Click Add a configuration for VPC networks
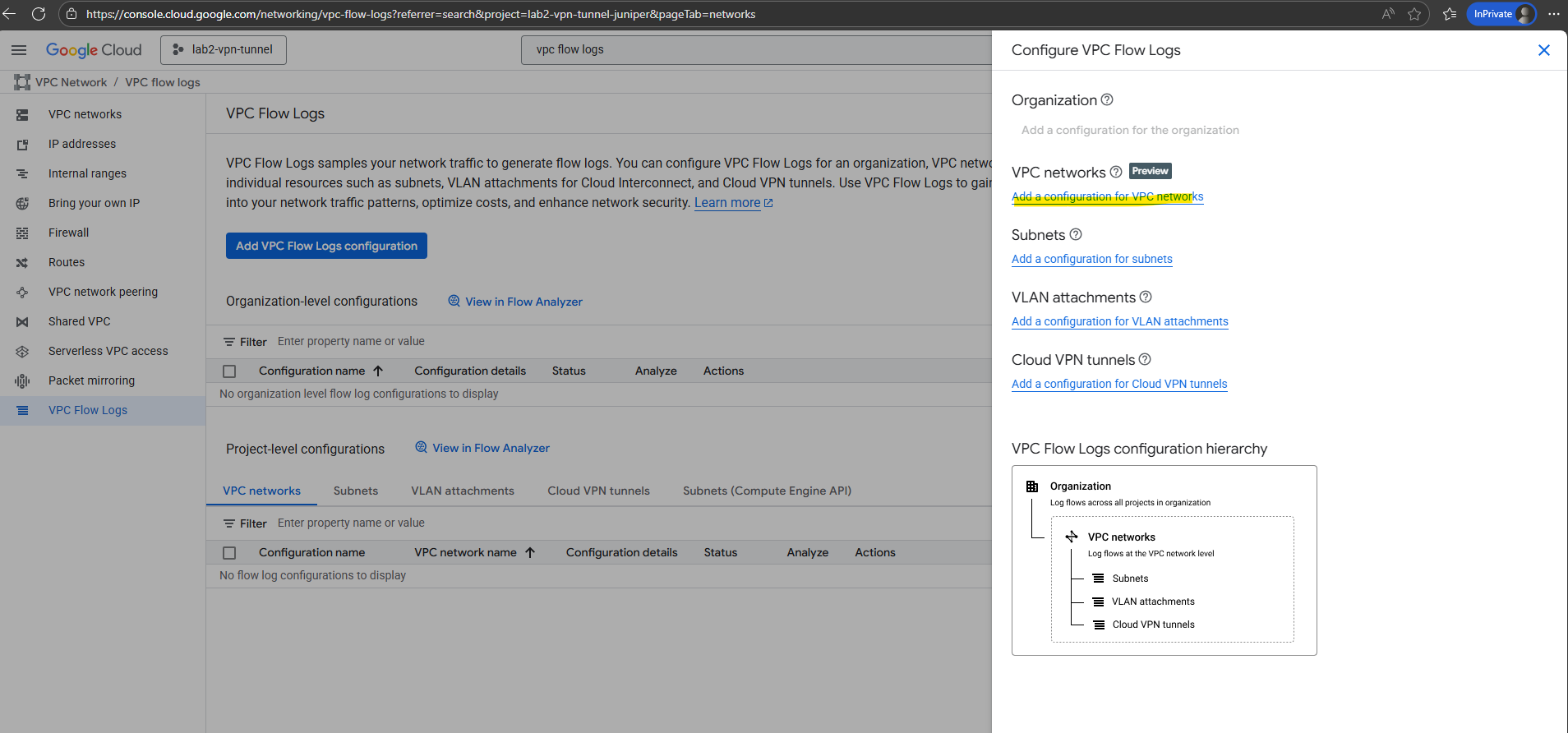Screen dimensions: 1568x733 (1107, 196)
